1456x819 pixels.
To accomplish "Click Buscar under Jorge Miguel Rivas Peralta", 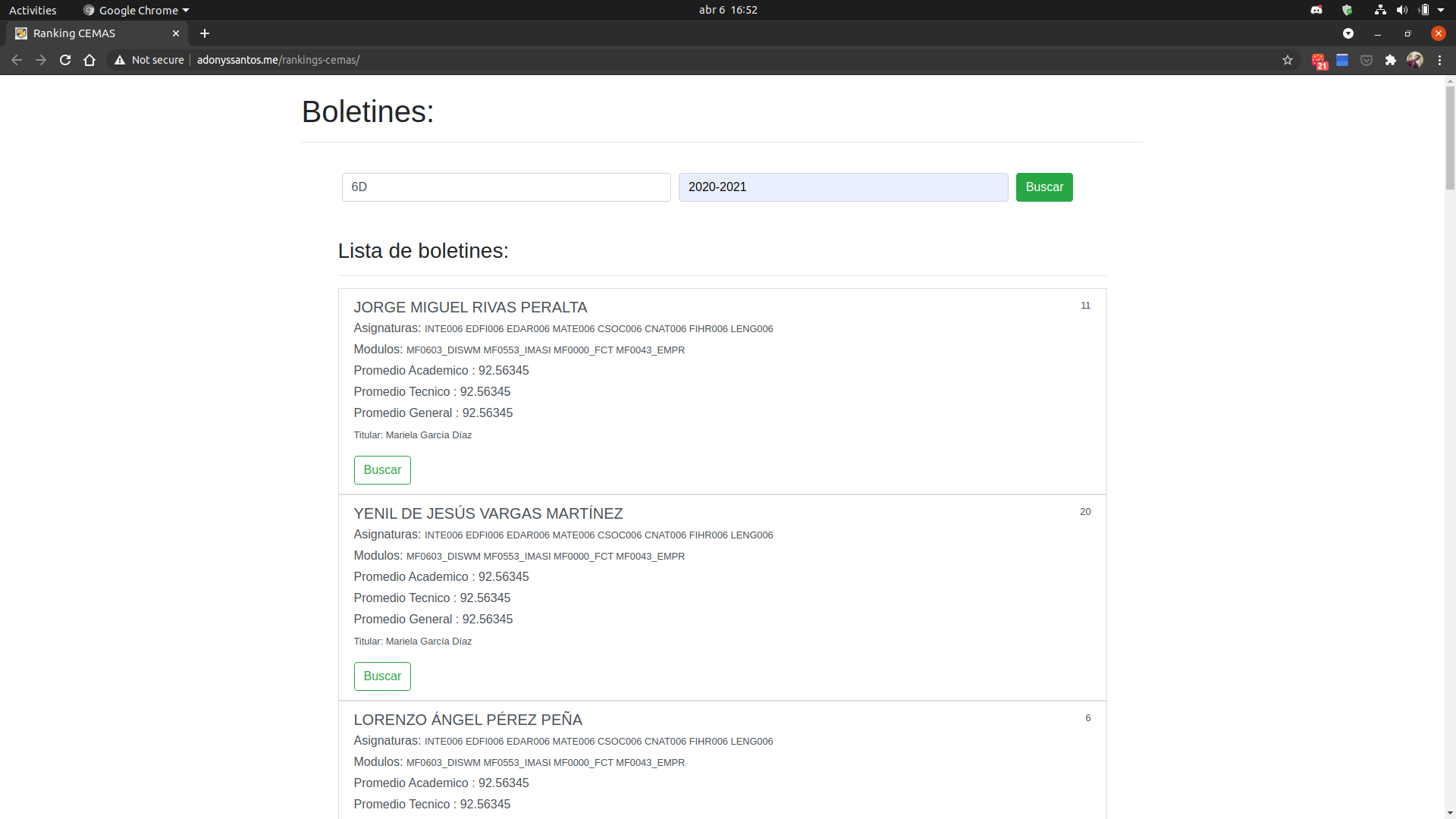I will 382,470.
